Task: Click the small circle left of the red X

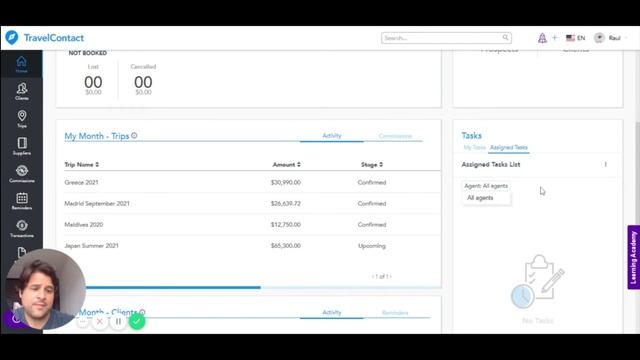Action: (82, 322)
